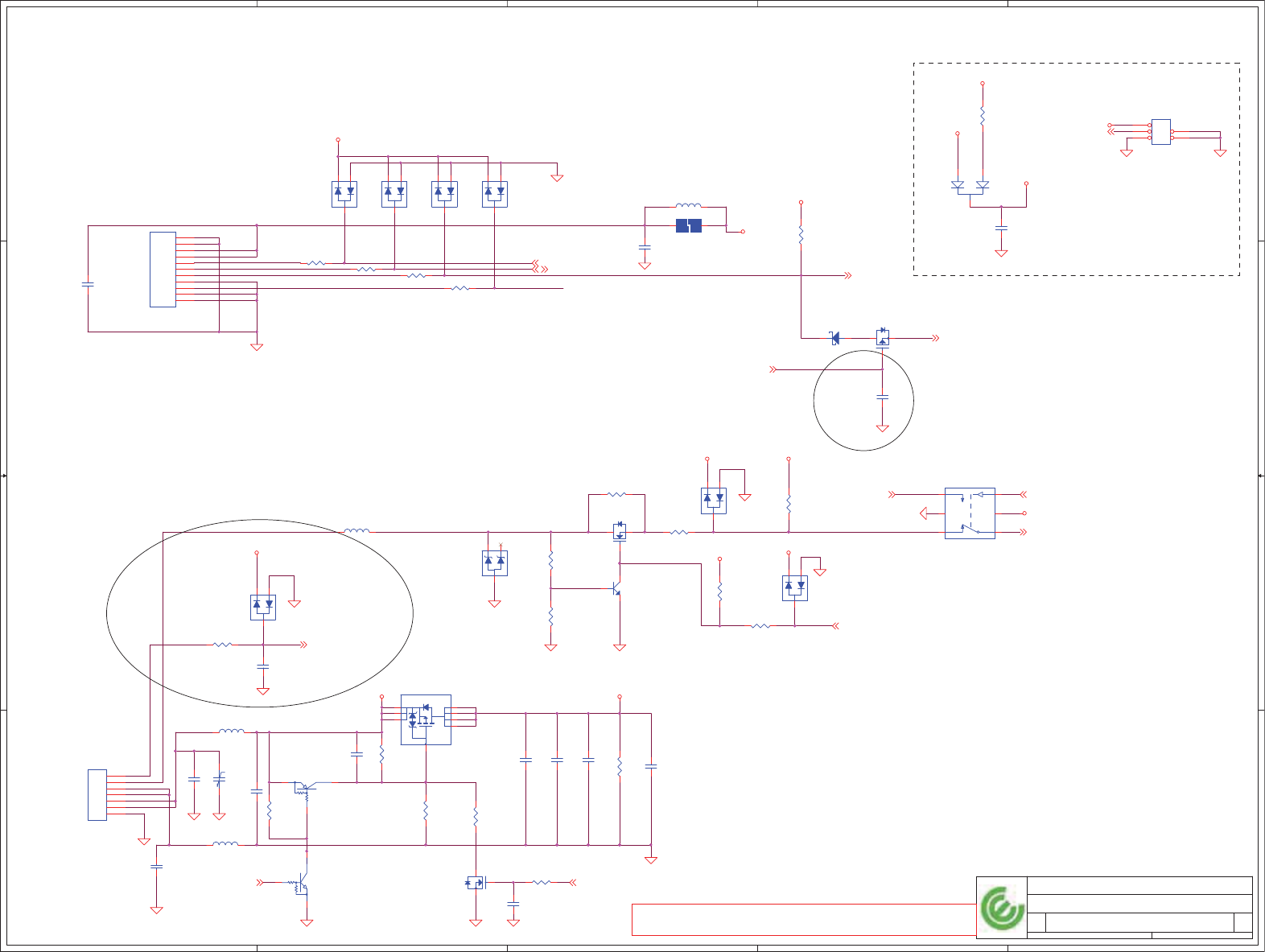Select the capacitor inside the small circle
This screenshot has height=952, width=1265.
click(883, 397)
